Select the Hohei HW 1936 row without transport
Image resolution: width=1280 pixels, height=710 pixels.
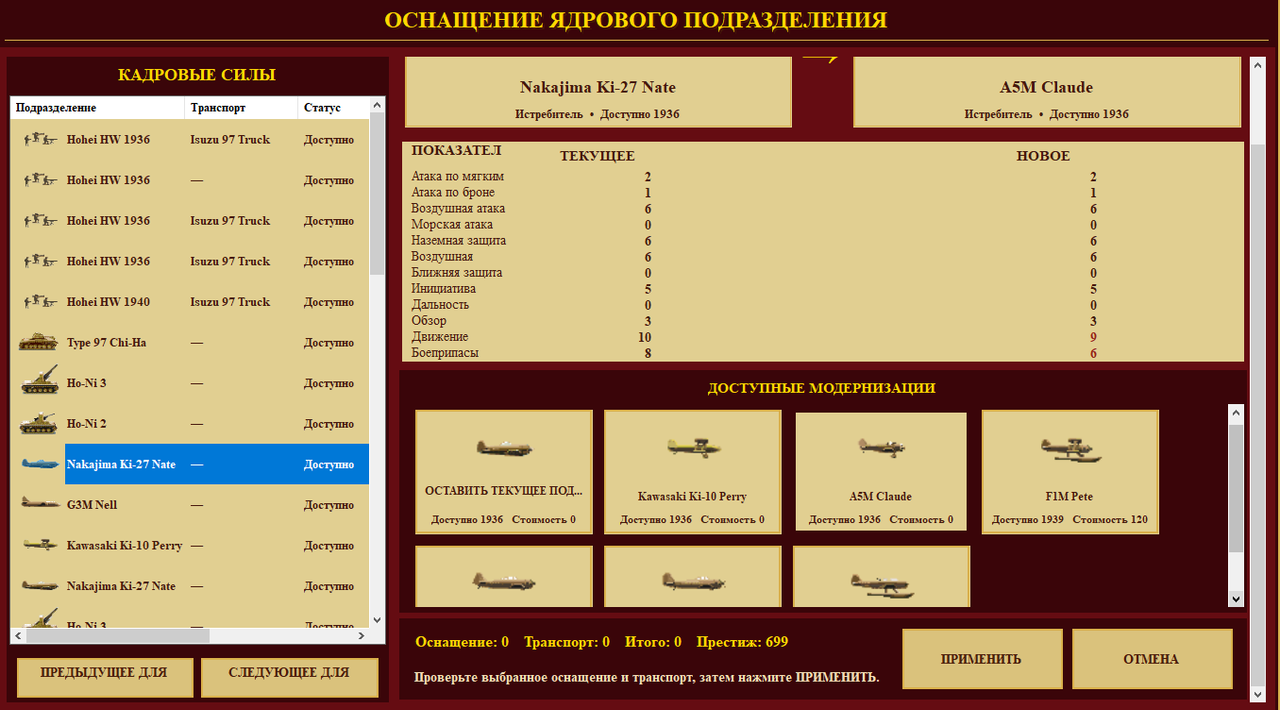coord(190,180)
